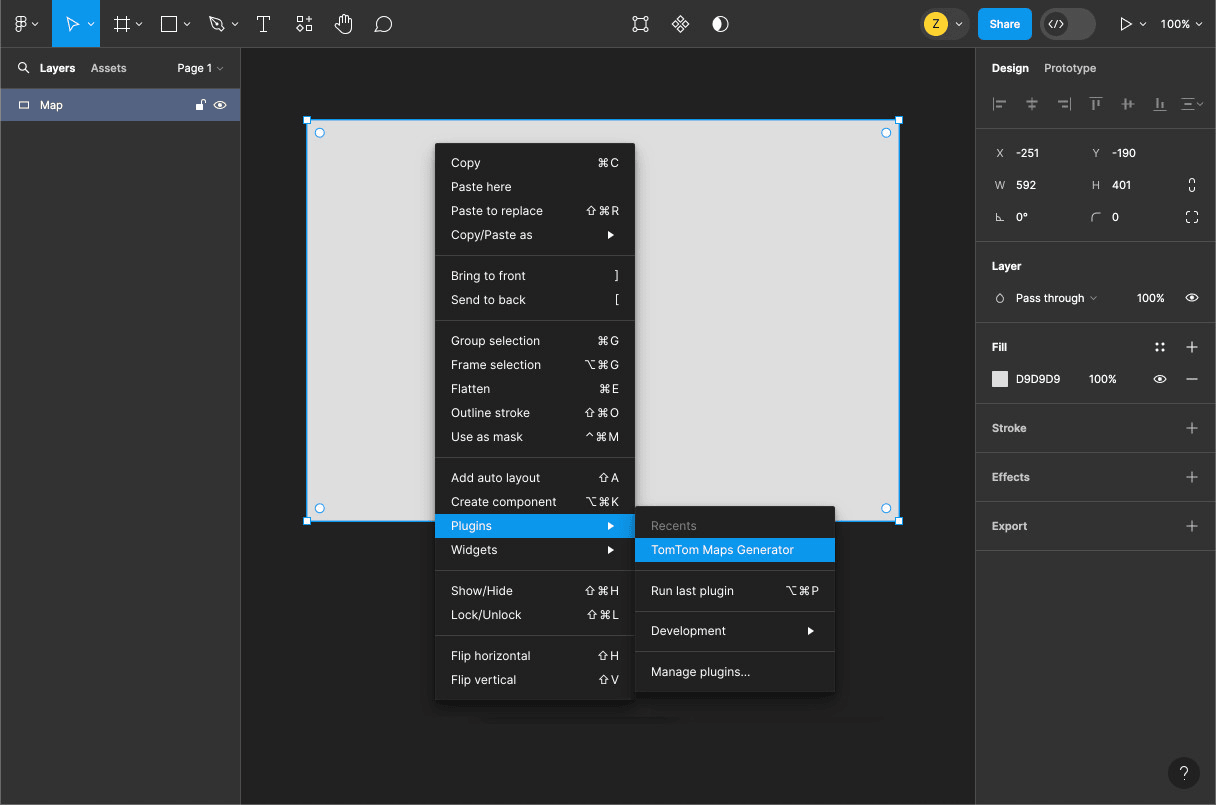Click the Share button
The width and height of the screenshot is (1216, 805).
(1004, 23)
